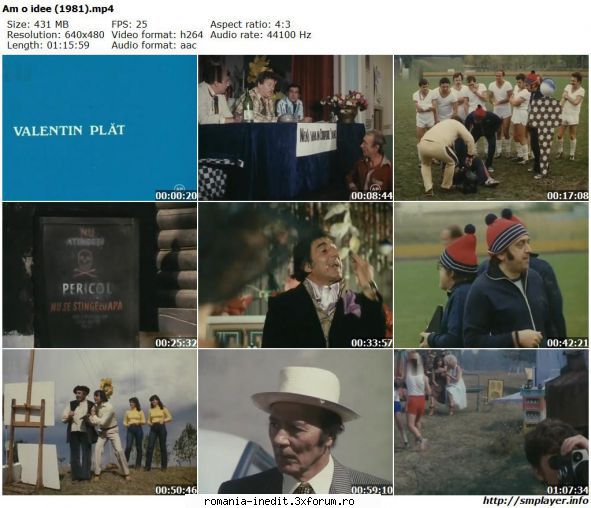Select the cameraman thumbnail at 01:07:34
Image resolution: width=591 pixels, height=508 pixels.
491,422
